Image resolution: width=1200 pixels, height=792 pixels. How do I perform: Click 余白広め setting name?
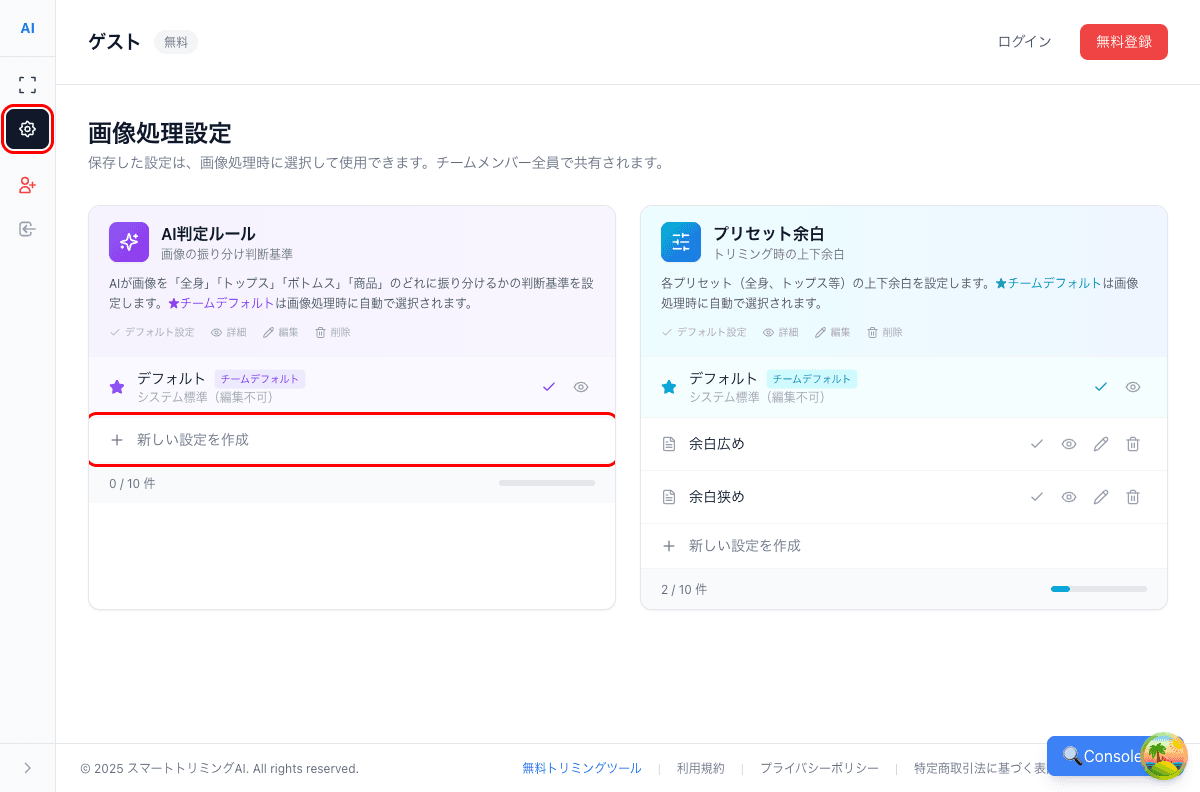(717, 444)
